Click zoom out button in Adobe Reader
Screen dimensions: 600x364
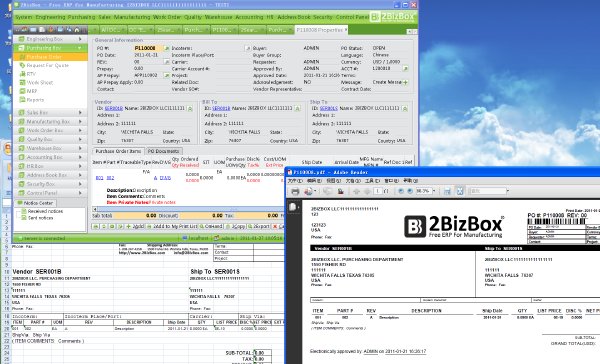[401, 191]
